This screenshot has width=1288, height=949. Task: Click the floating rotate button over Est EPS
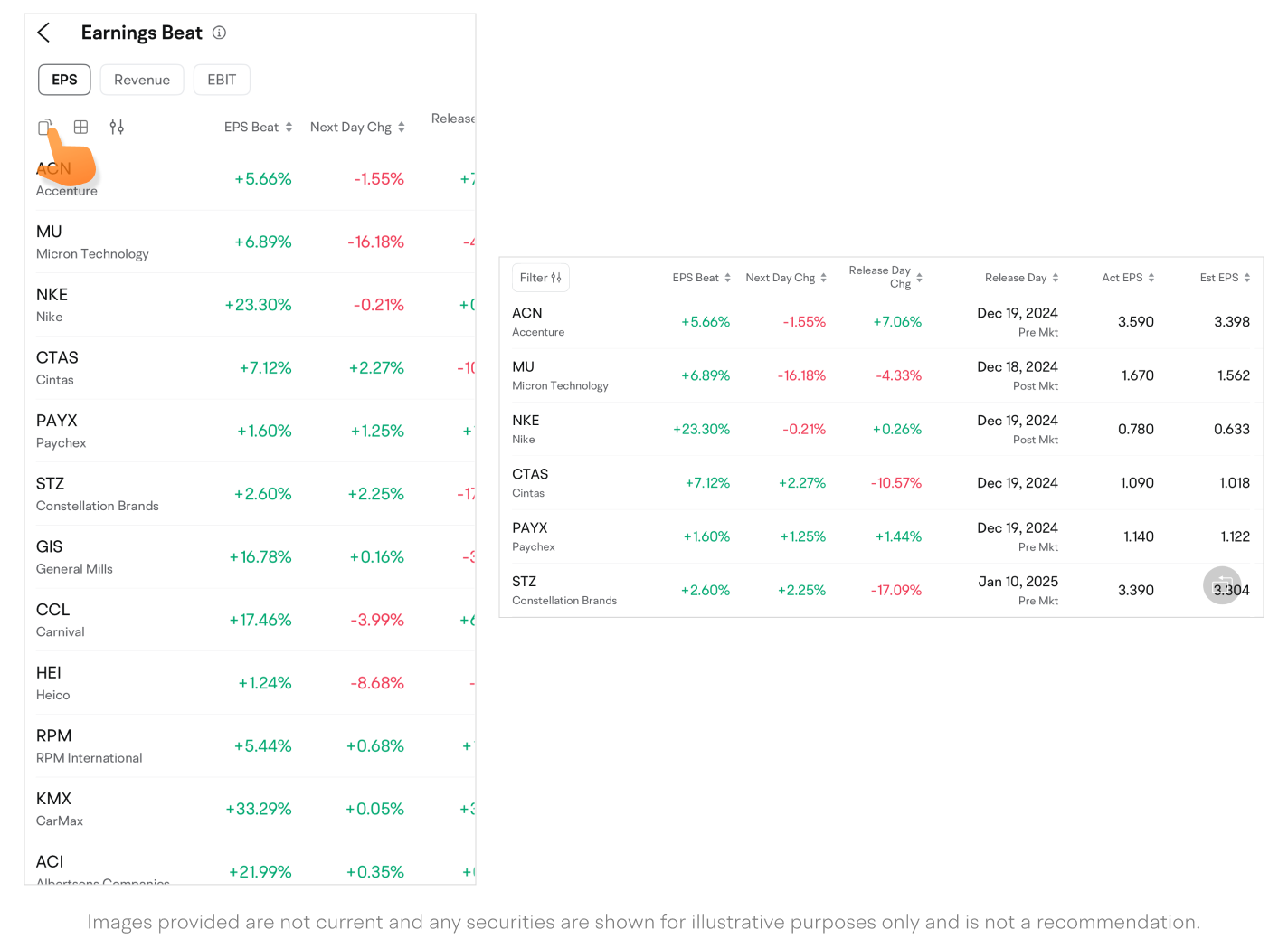(x=1221, y=585)
